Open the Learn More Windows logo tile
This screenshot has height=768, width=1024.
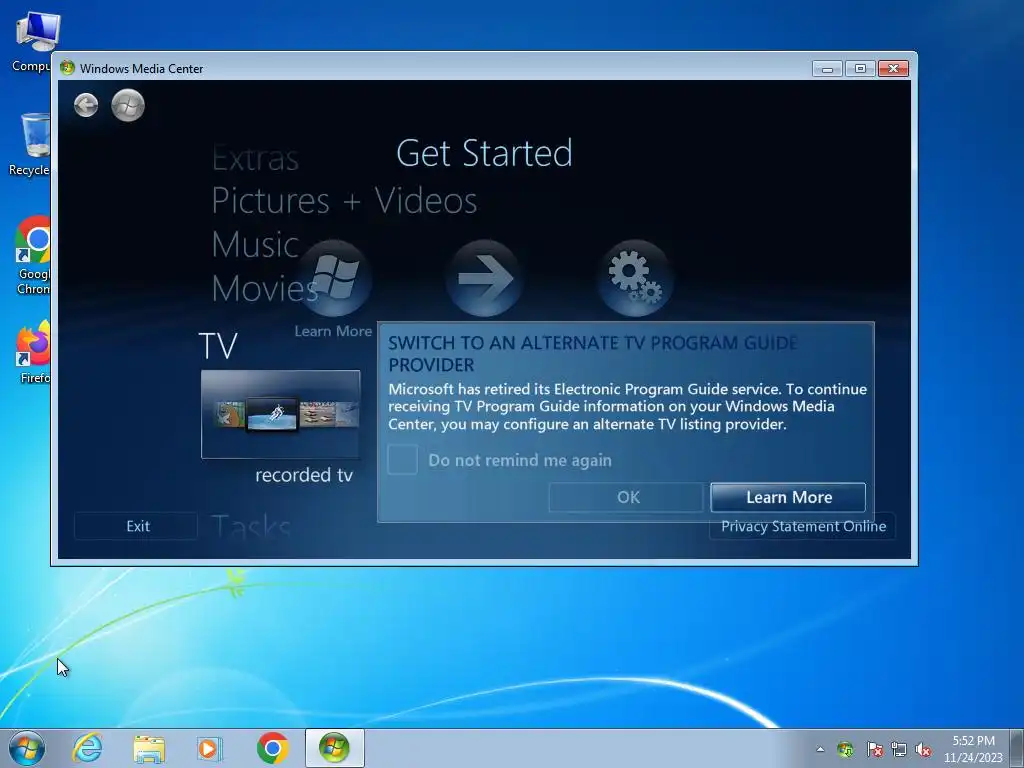tap(335, 278)
